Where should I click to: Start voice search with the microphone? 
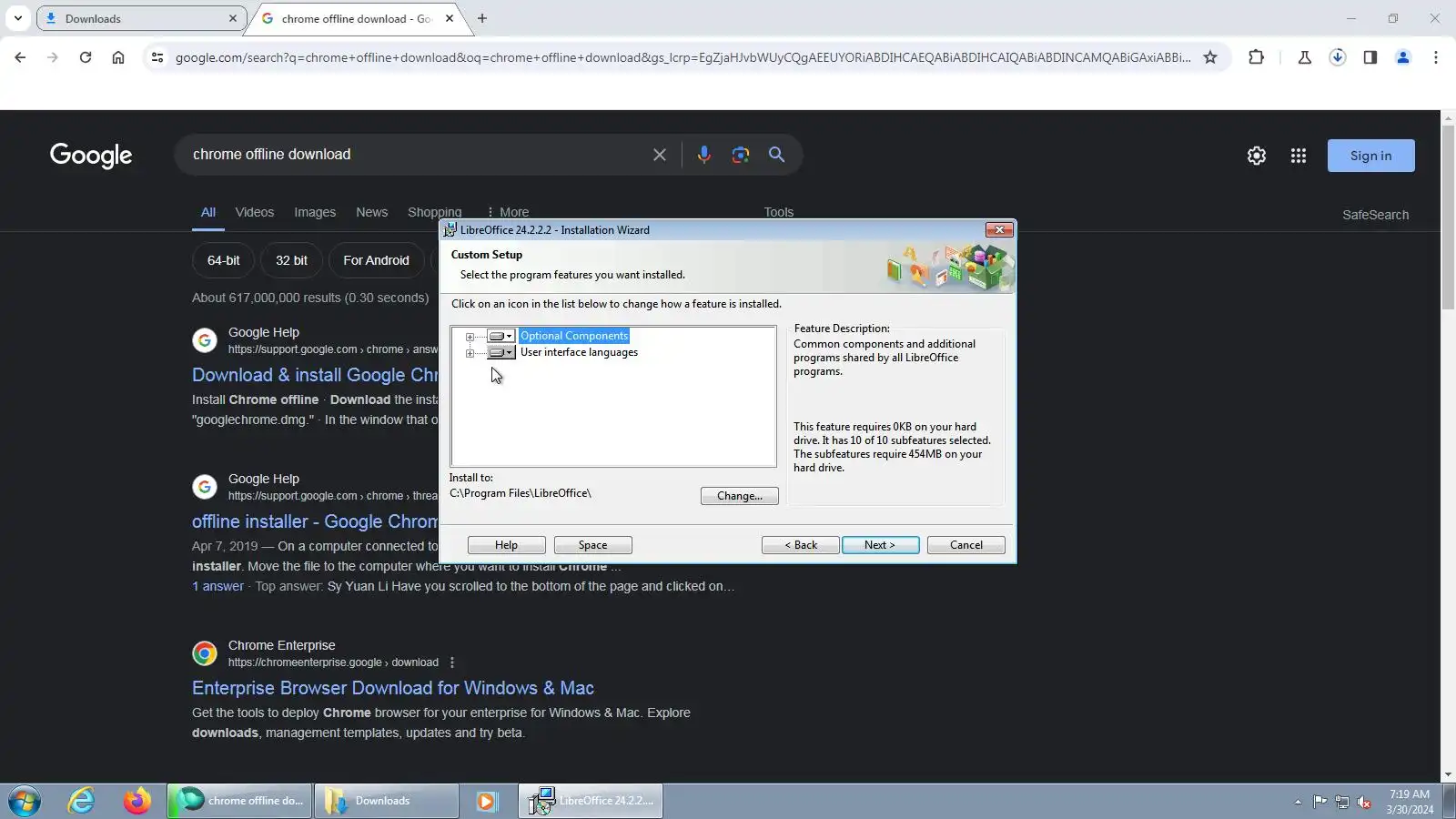[x=703, y=155]
